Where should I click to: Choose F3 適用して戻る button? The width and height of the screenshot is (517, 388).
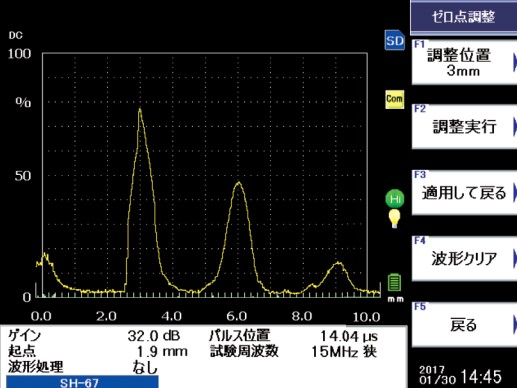point(464,193)
